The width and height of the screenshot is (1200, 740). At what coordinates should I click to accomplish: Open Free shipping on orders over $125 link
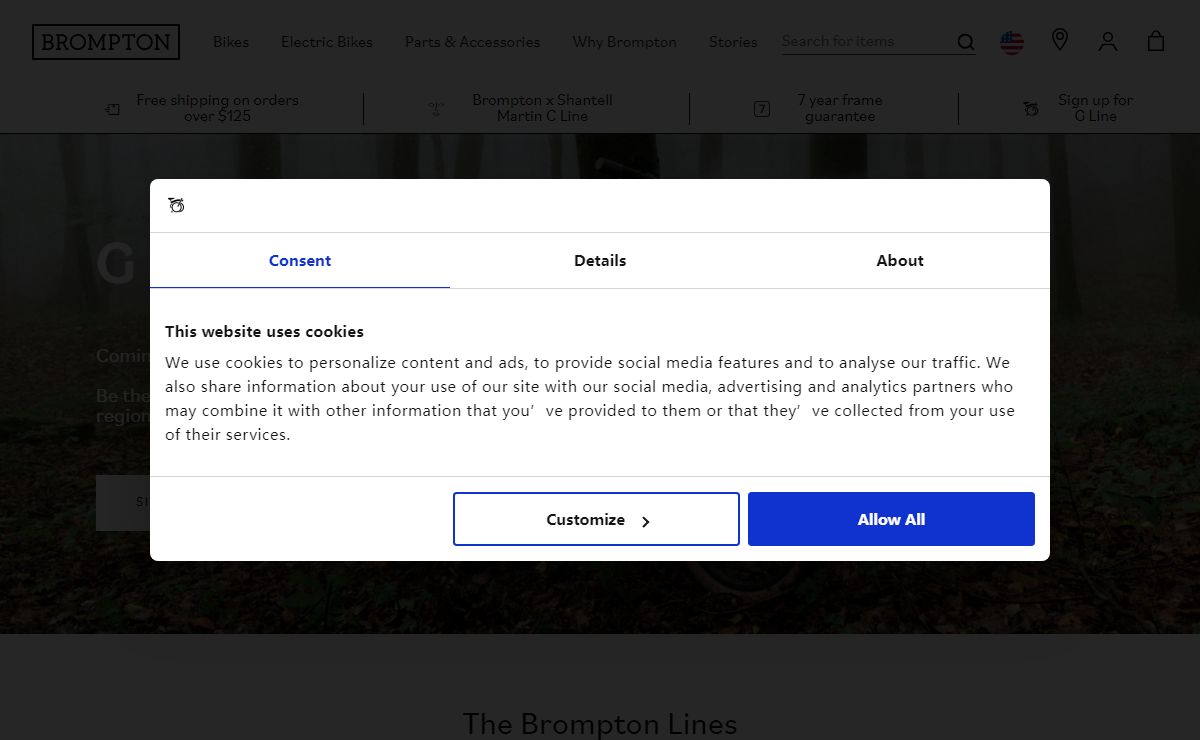coord(217,108)
